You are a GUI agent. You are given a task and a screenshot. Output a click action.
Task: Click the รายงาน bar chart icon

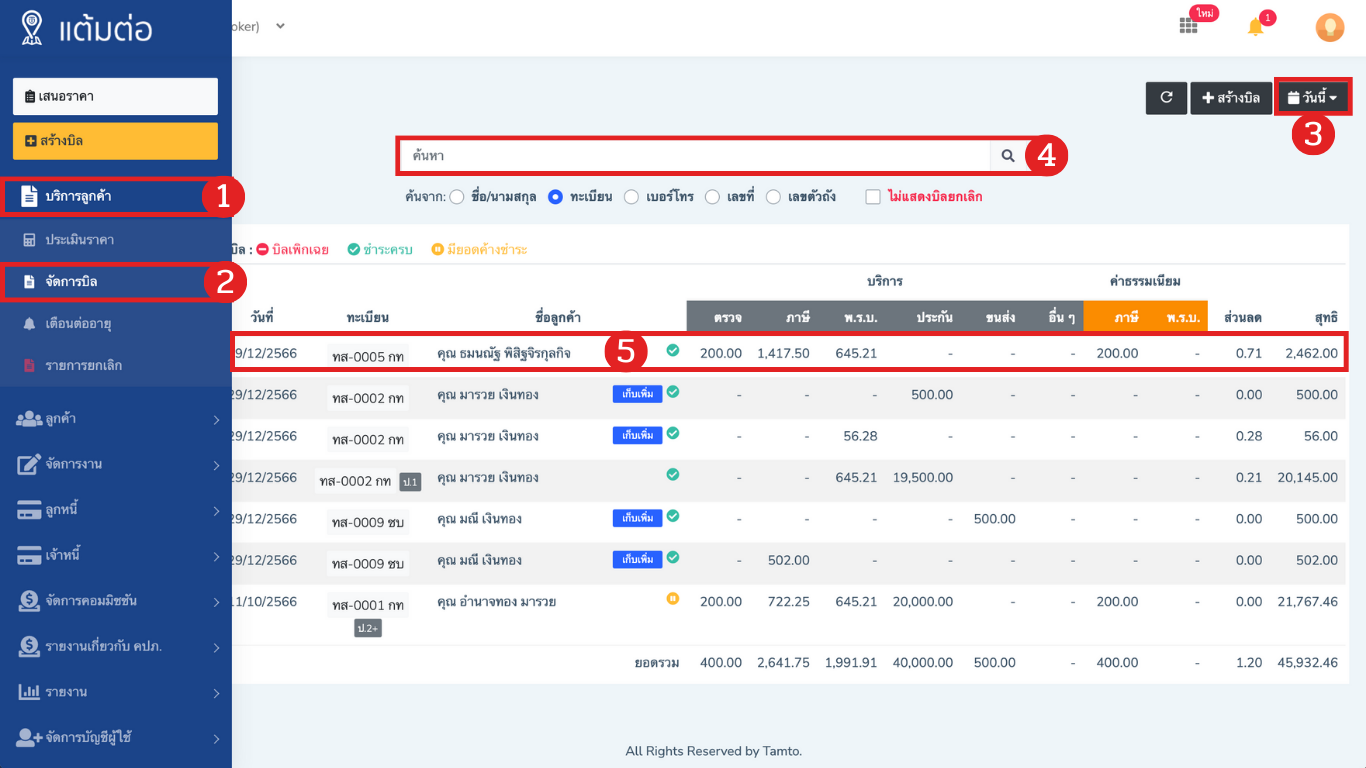(x=29, y=692)
